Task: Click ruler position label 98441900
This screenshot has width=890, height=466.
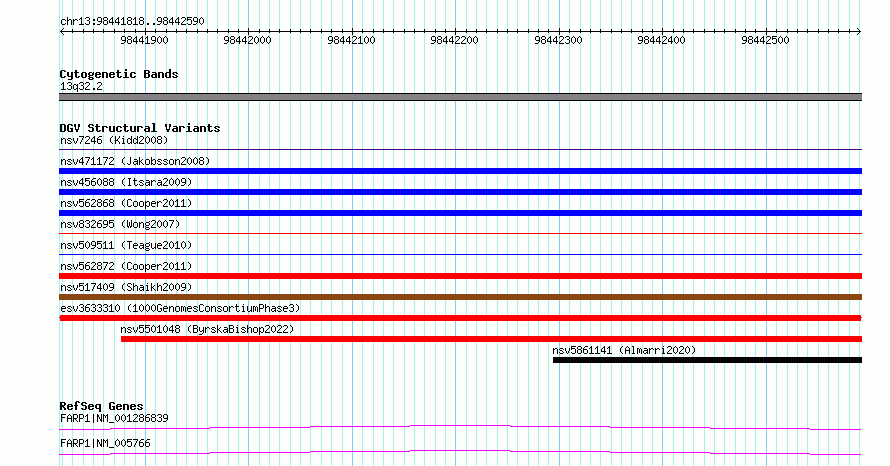Action: pos(144,40)
